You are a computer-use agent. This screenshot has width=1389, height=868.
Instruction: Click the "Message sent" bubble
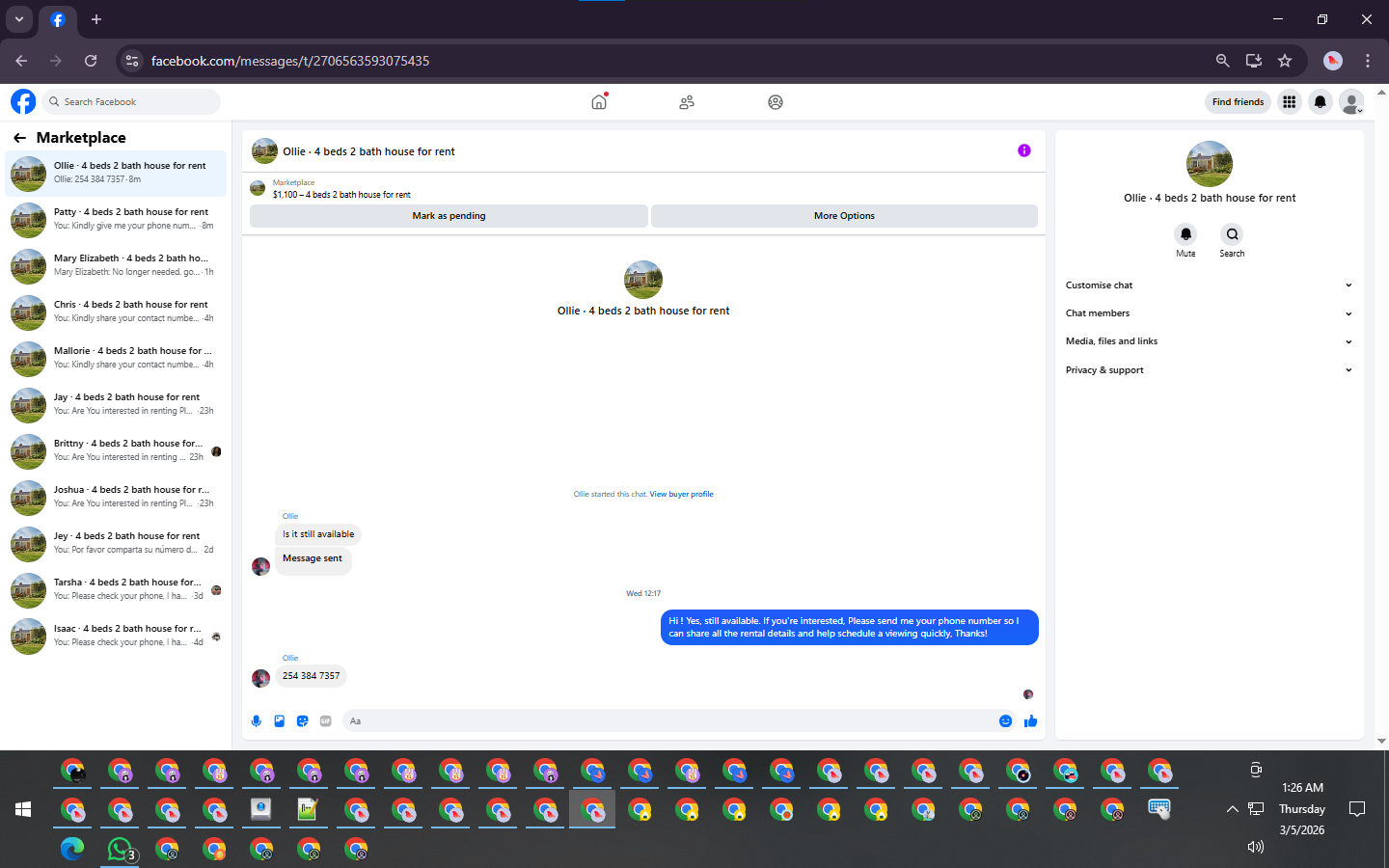click(x=313, y=559)
